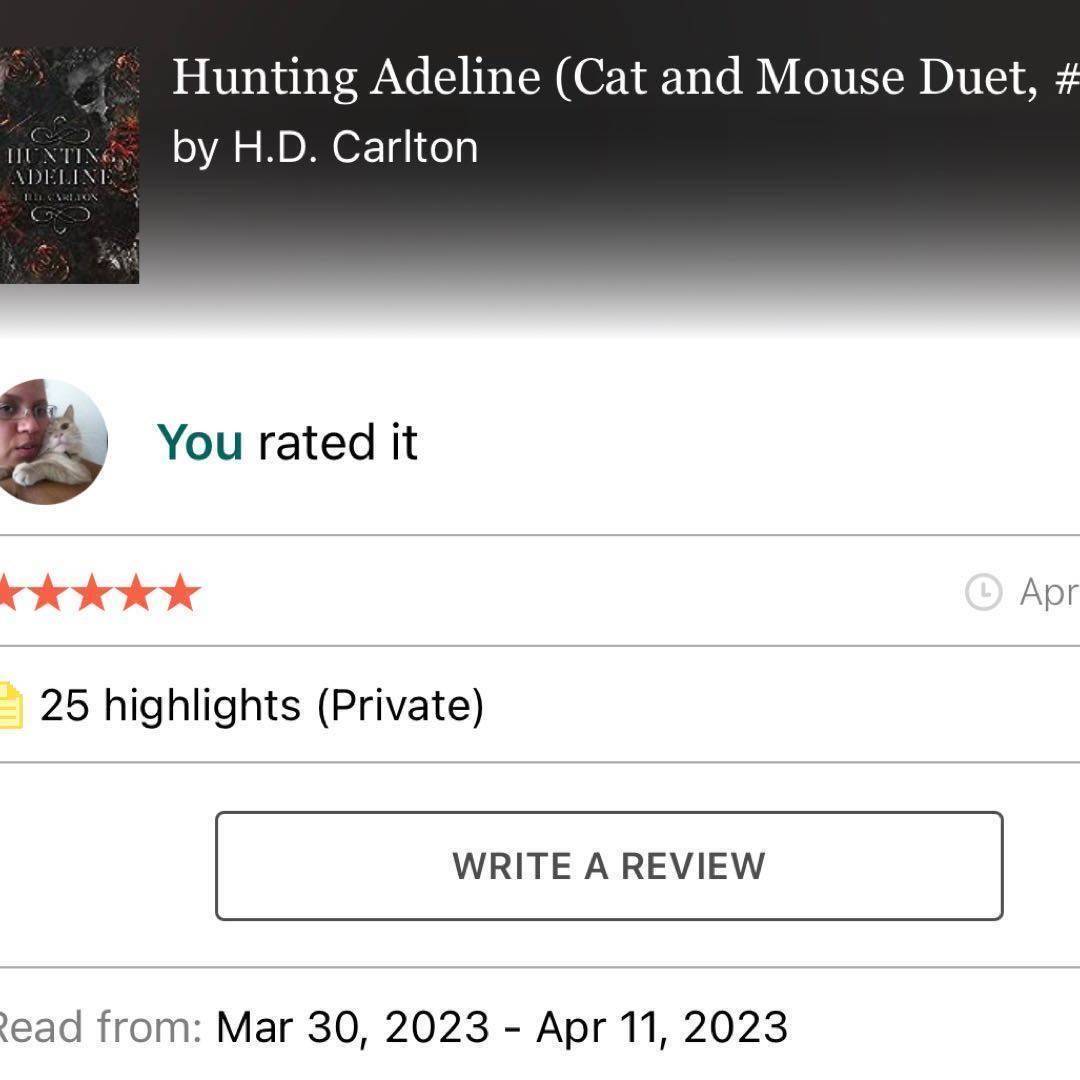Image resolution: width=1080 pixels, height=1080 pixels.
Task: Open the Hunting Adeline title link
Action: coord(358,78)
